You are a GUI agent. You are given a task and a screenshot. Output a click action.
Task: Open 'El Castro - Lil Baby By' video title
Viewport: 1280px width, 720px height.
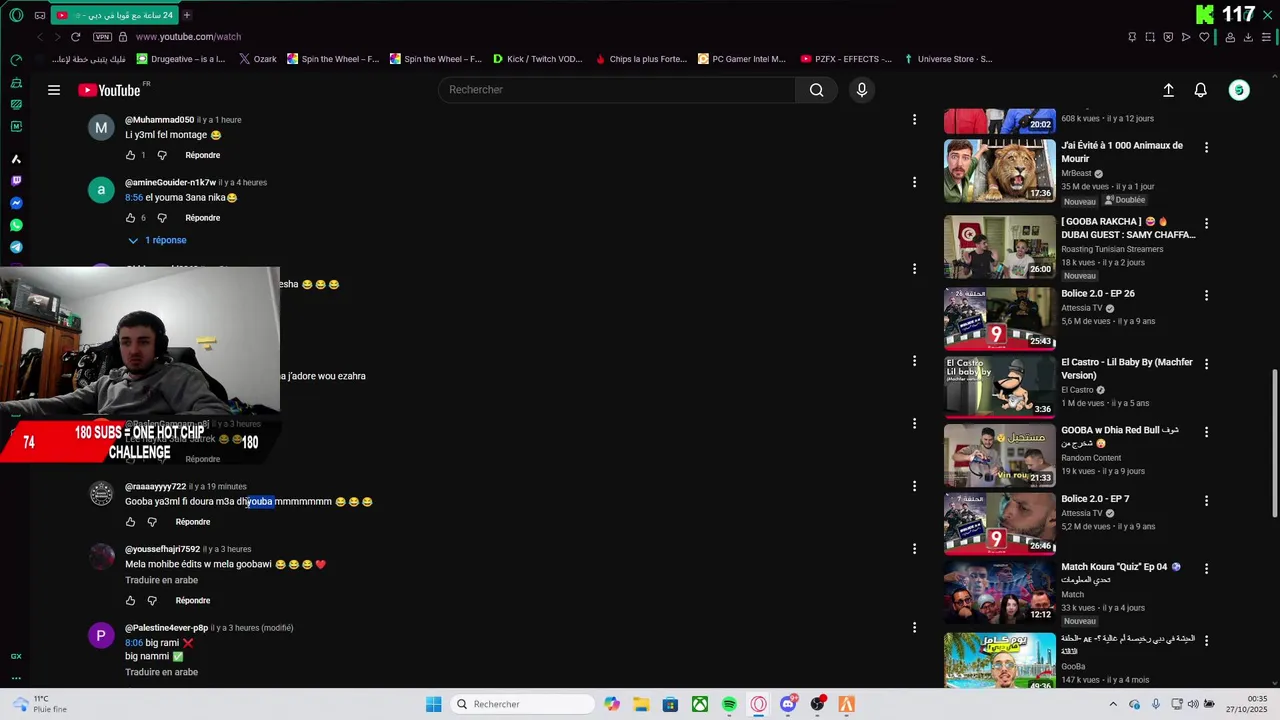pos(1127,369)
